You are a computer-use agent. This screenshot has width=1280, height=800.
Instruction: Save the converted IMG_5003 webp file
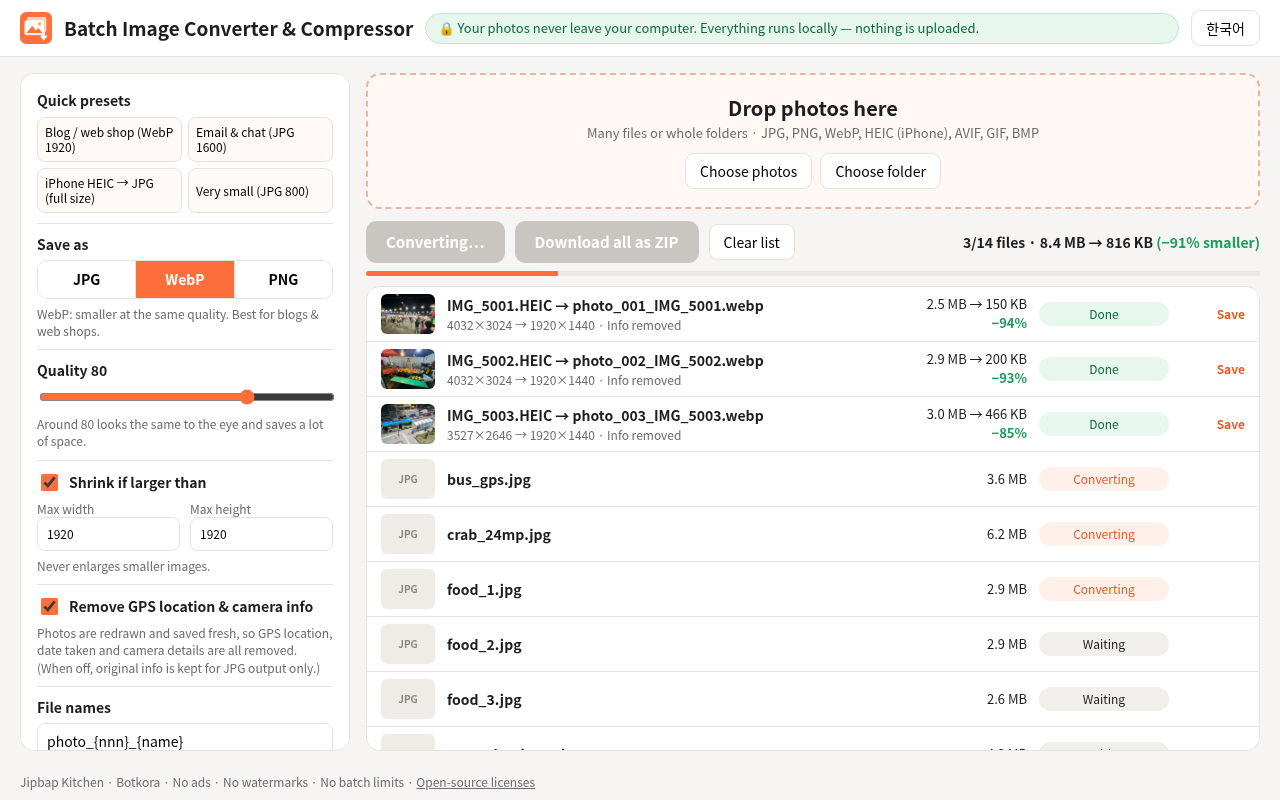(1231, 424)
